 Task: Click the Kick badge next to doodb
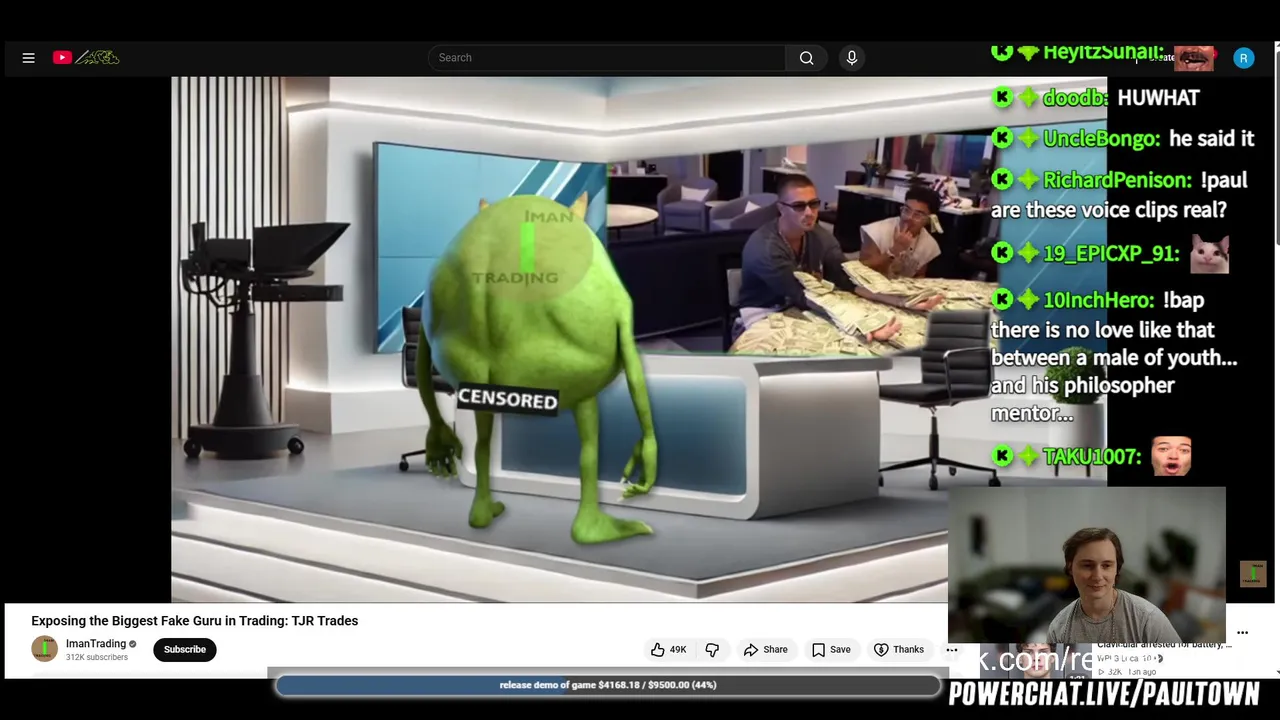1002,97
